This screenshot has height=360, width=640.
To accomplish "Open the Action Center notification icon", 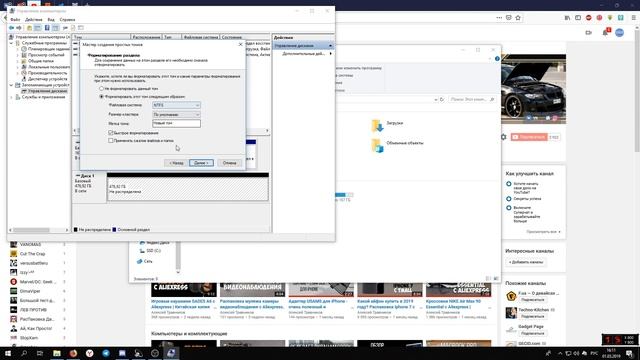I will coord(630,353).
